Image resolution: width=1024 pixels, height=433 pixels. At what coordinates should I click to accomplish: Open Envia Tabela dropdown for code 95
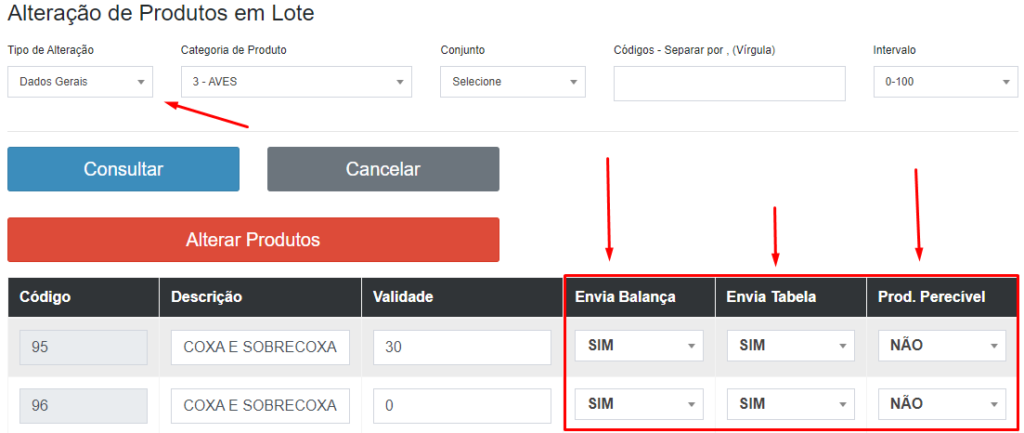[x=791, y=346]
